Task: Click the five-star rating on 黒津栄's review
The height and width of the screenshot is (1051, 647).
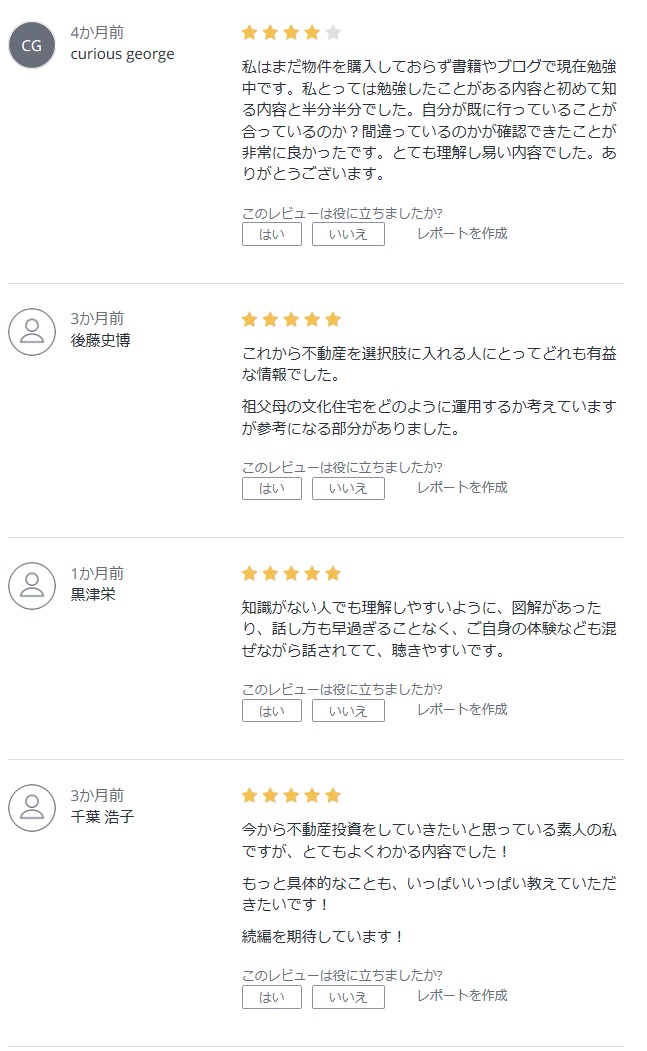Action: [x=292, y=573]
